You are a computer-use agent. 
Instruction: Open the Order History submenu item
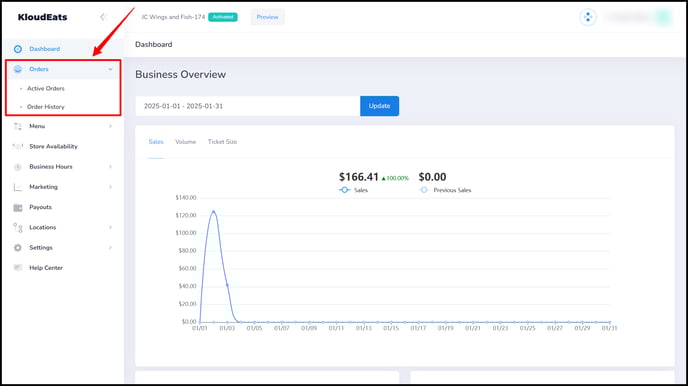(x=46, y=107)
